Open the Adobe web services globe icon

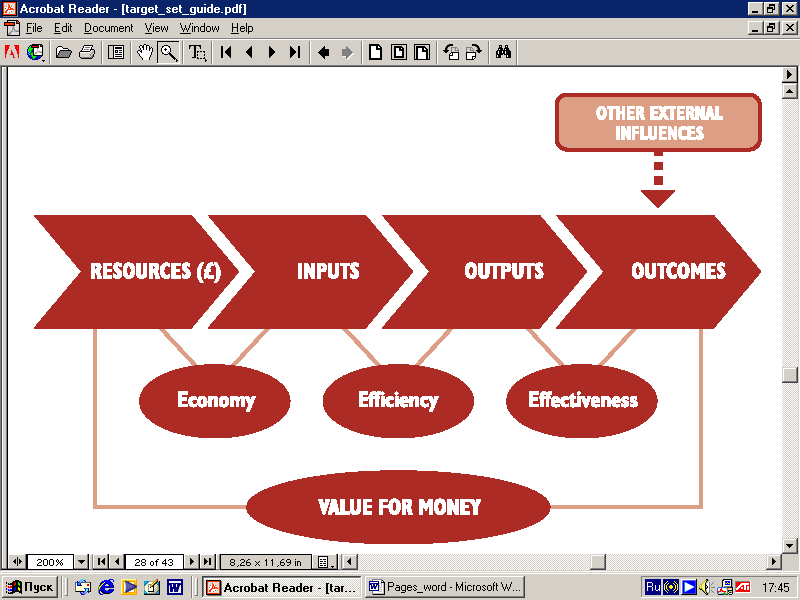pyautogui.click(x=36, y=52)
